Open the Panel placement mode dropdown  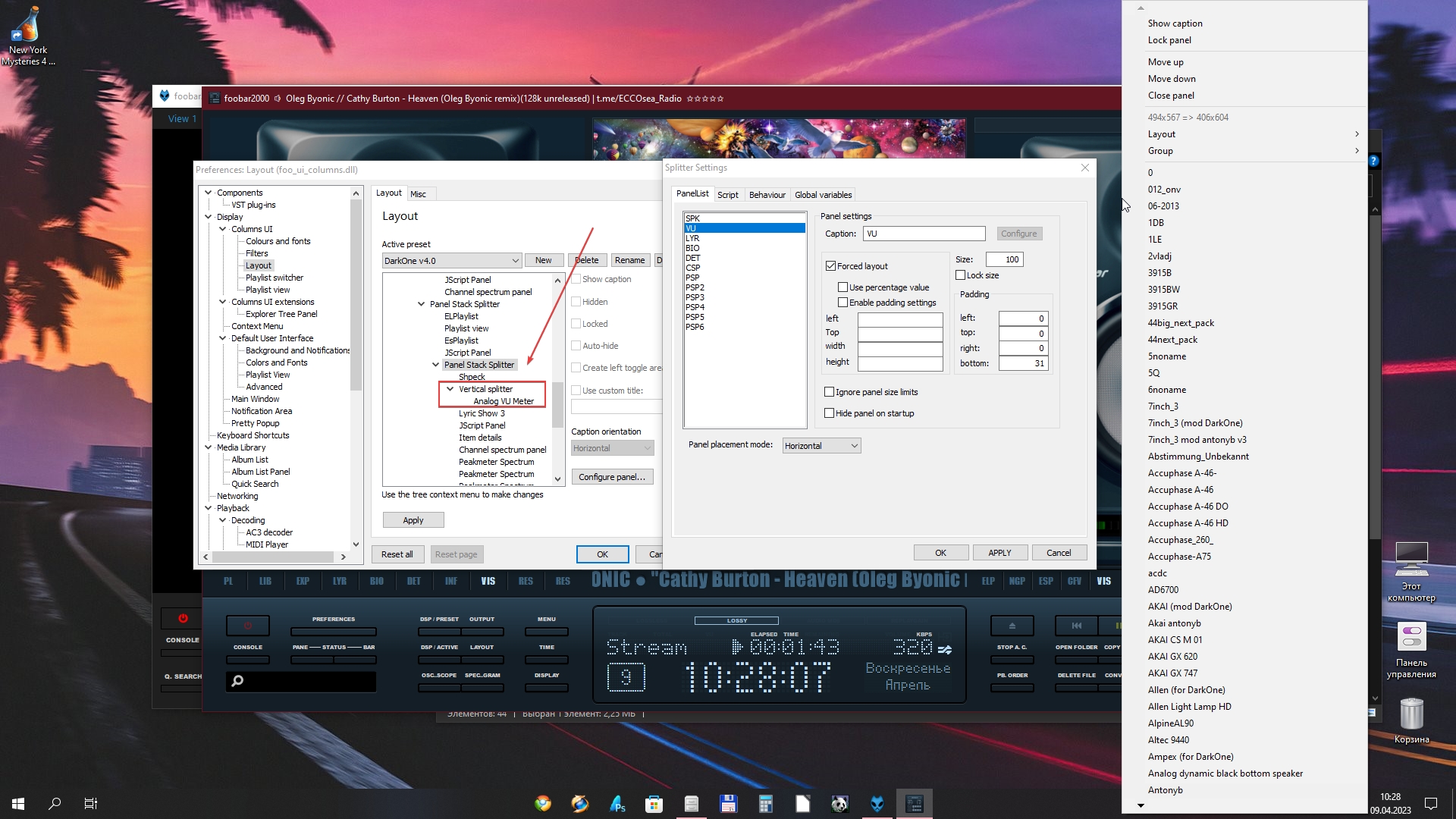click(x=821, y=446)
